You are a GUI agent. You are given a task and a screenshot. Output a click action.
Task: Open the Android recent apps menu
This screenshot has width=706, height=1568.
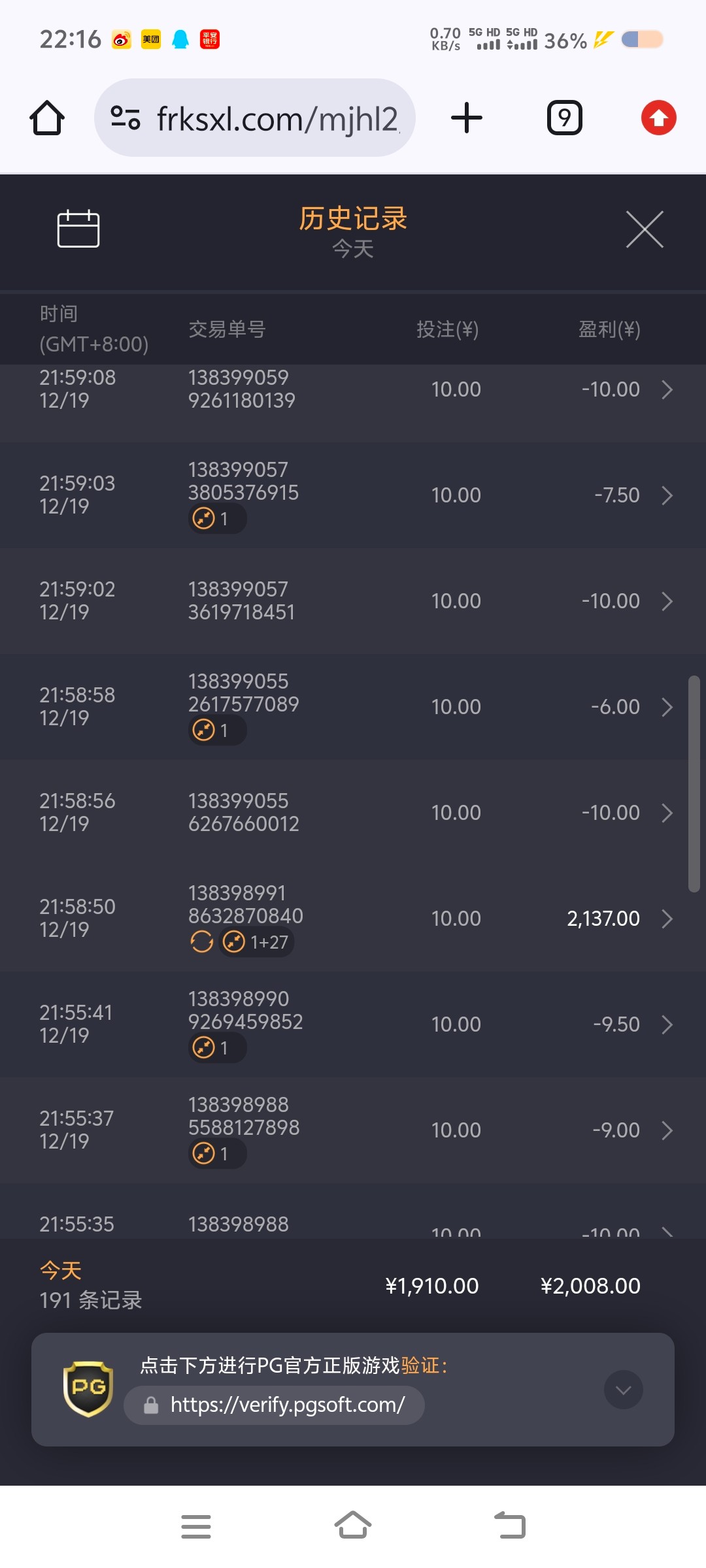coord(195,1526)
